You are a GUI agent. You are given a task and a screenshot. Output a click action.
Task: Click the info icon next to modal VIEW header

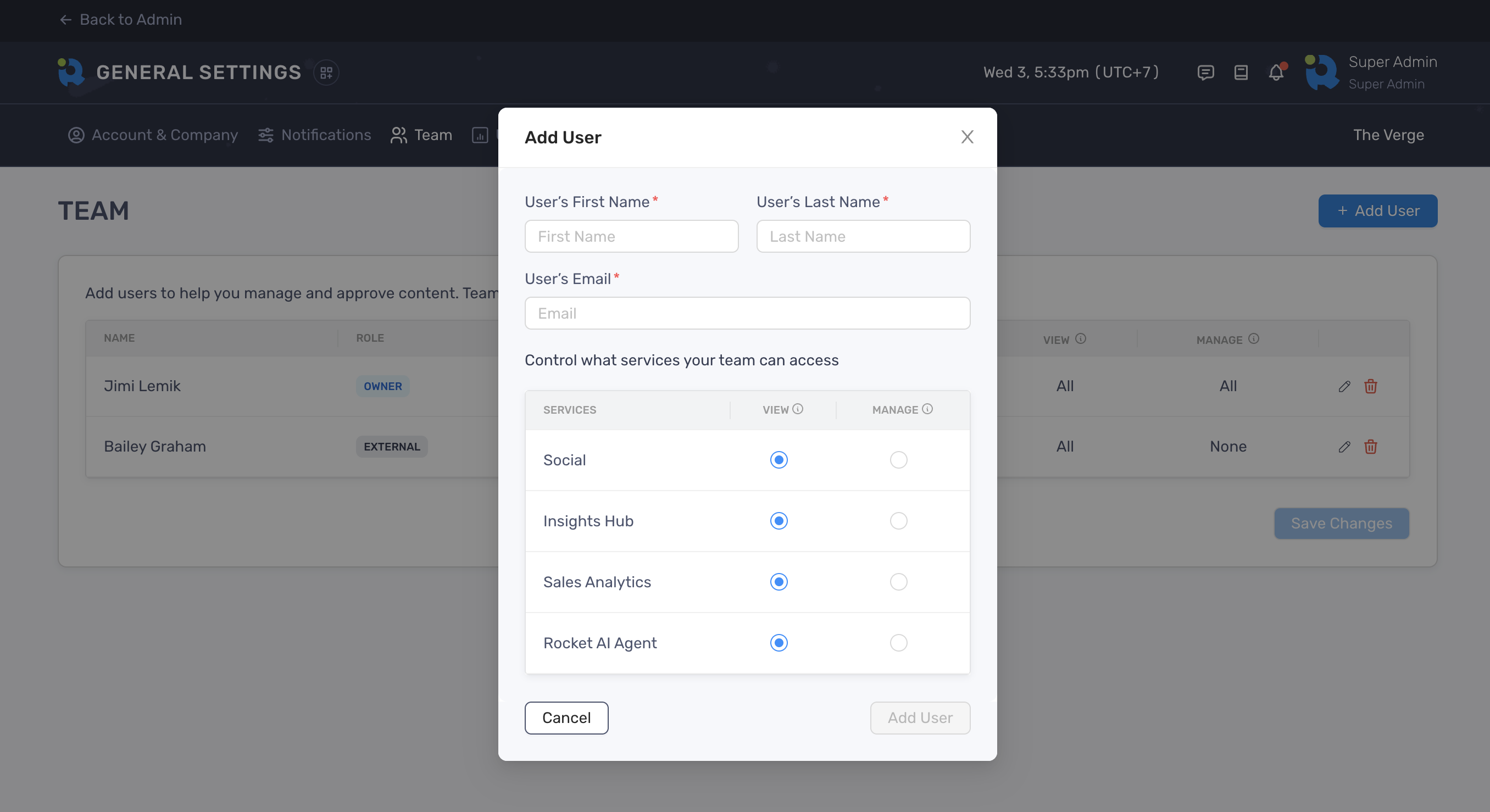click(798, 409)
